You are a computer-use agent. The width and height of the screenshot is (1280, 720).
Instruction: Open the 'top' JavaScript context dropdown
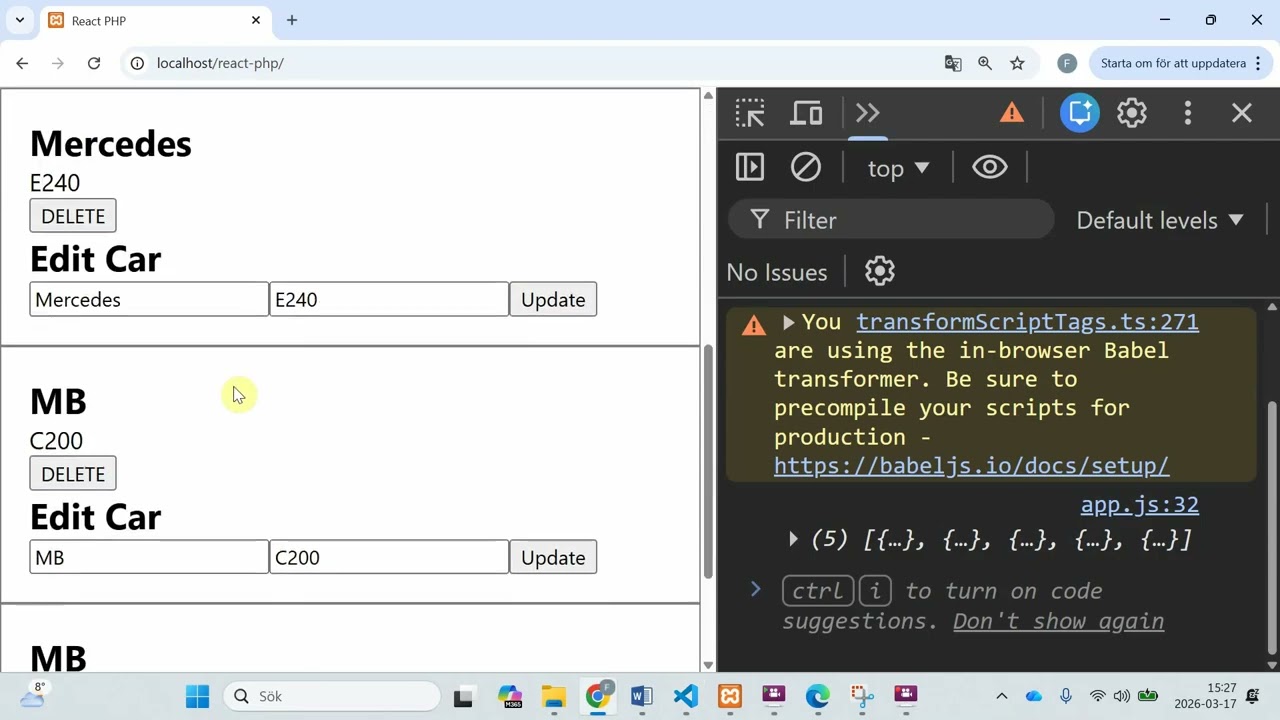click(898, 168)
